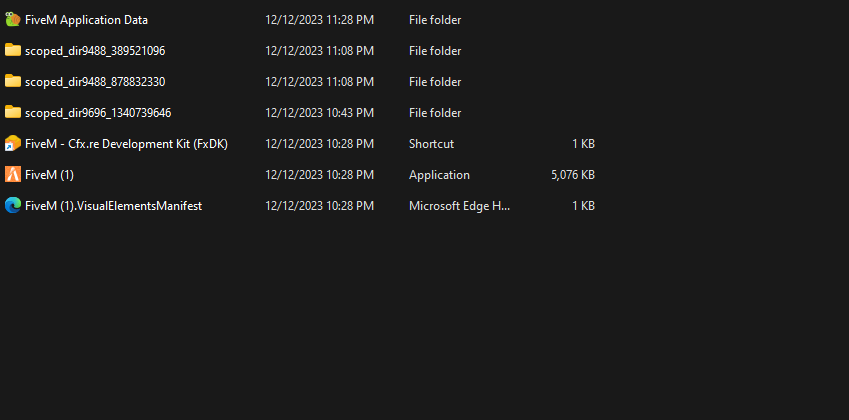This screenshot has height=420, width=849.
Task: Select the FiveM Application Data snail icon
Action: coord(13,19)
